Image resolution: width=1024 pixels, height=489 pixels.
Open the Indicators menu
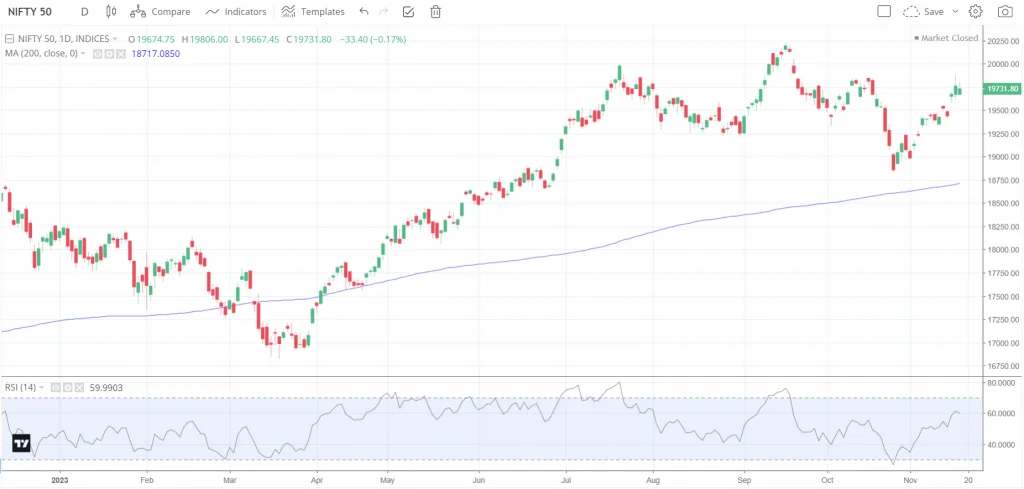coord(236,11)
